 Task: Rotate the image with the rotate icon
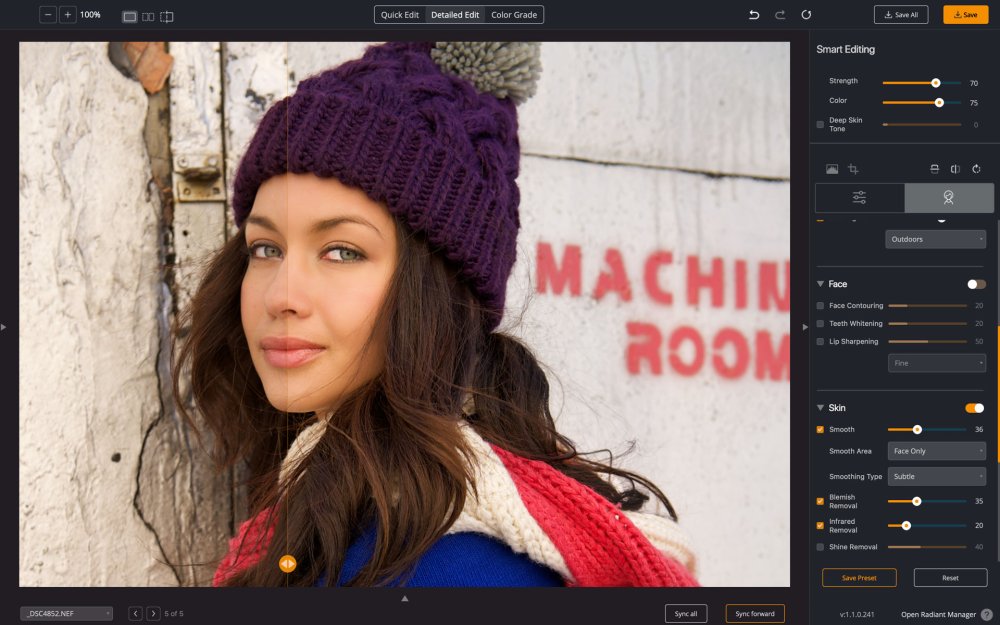(976, 169)
